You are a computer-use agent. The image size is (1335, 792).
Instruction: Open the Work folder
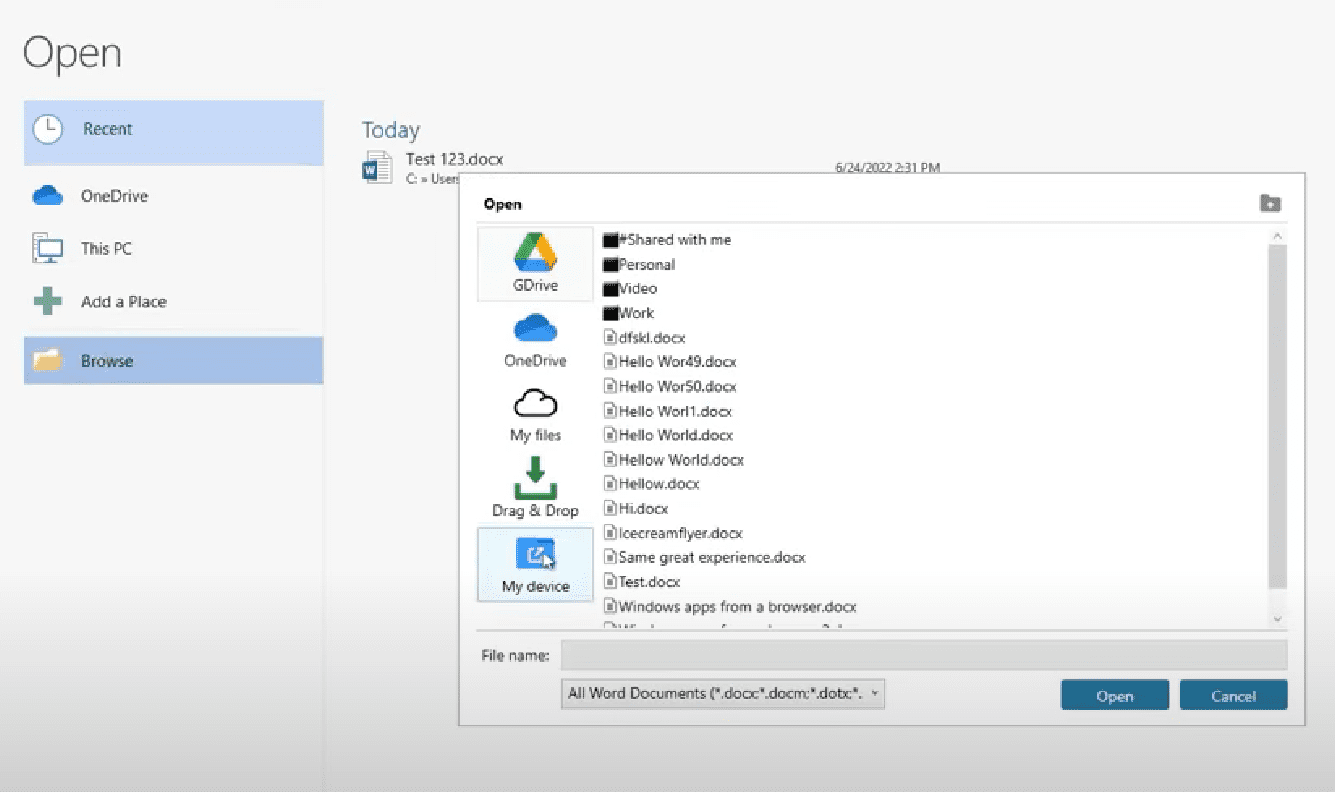click(x=628, y=313)
